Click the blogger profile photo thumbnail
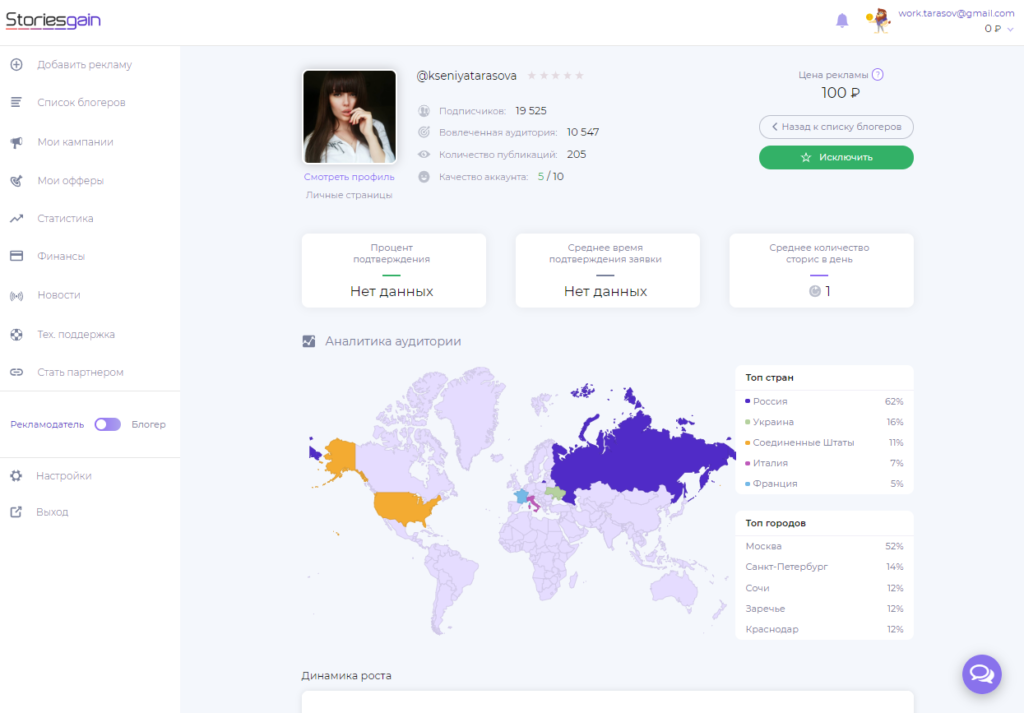 [x=349, y=116]
